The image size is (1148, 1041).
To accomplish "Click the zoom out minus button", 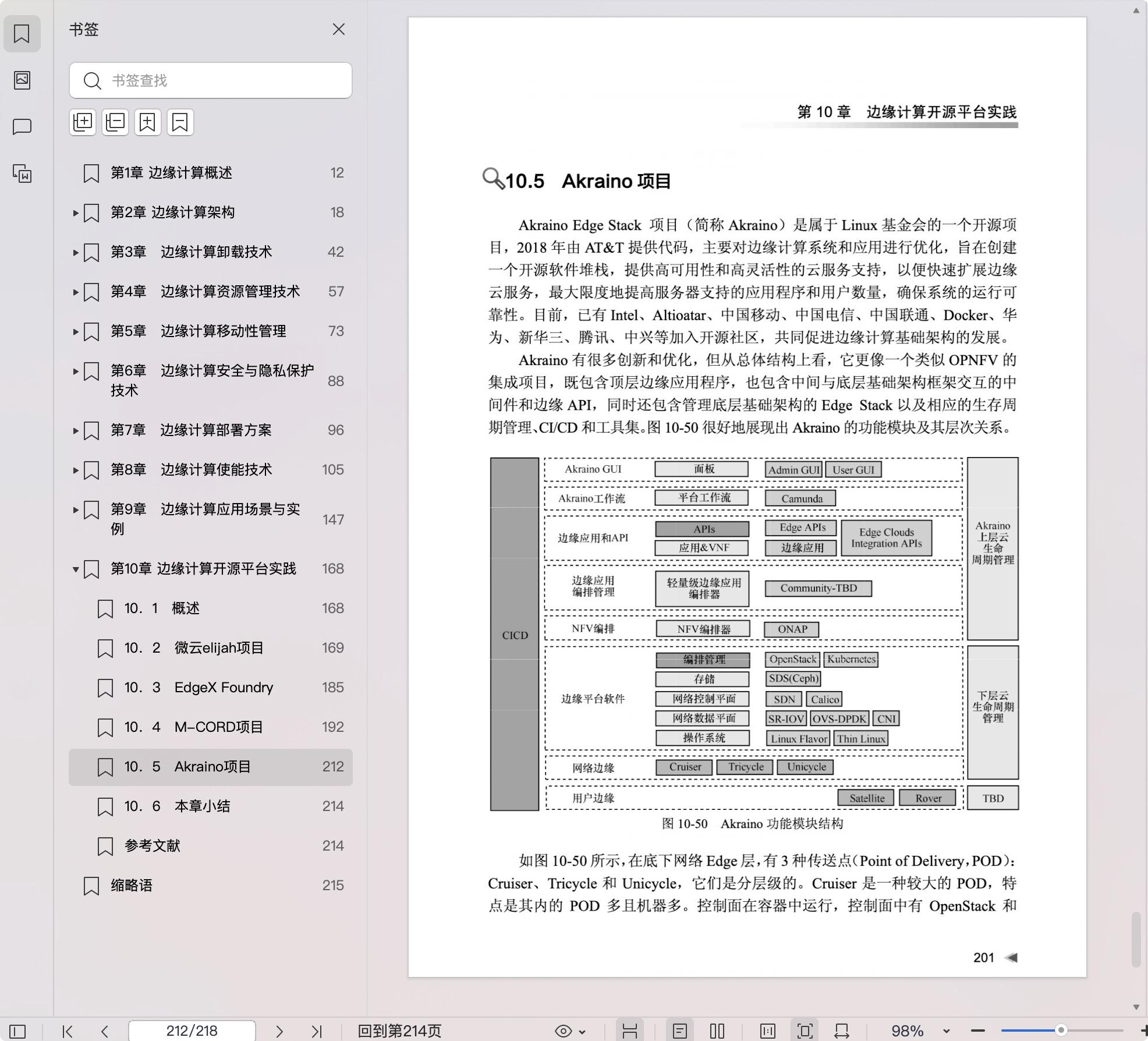I will [978, 1031].
